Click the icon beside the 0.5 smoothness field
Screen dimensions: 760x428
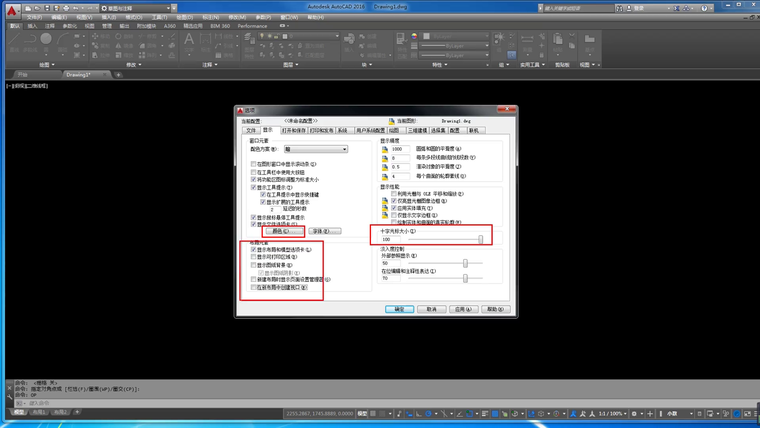coord(385,167)
